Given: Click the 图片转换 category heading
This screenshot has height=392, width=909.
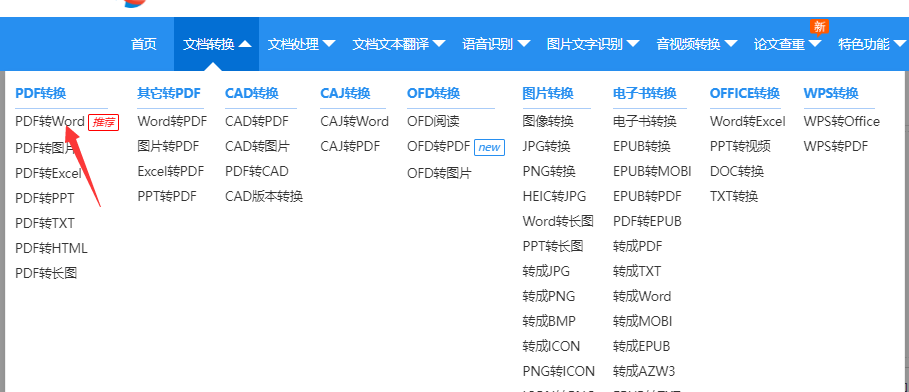Looking at the screenshot, I should click(x=548, y=93).
